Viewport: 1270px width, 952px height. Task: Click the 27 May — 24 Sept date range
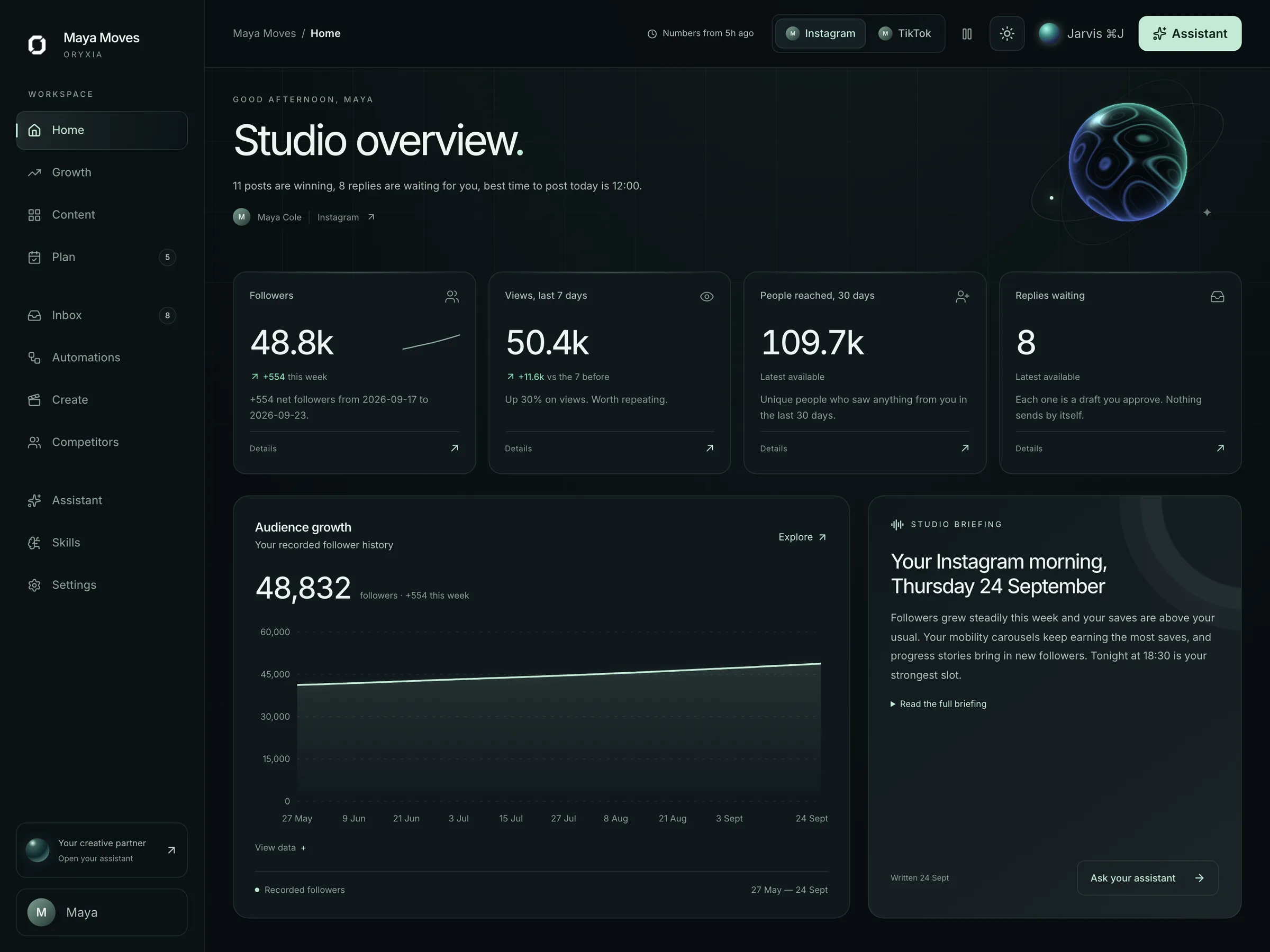790,890
